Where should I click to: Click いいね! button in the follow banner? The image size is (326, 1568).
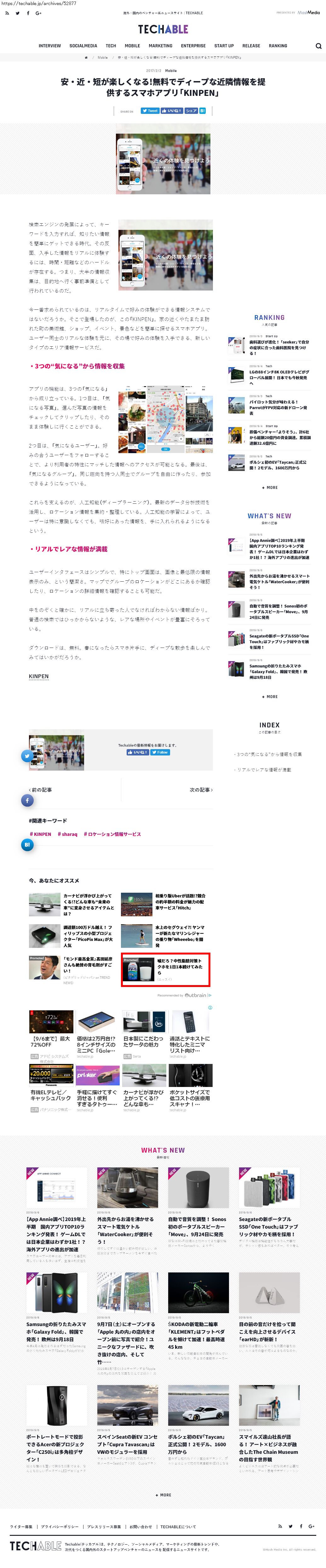137,752
